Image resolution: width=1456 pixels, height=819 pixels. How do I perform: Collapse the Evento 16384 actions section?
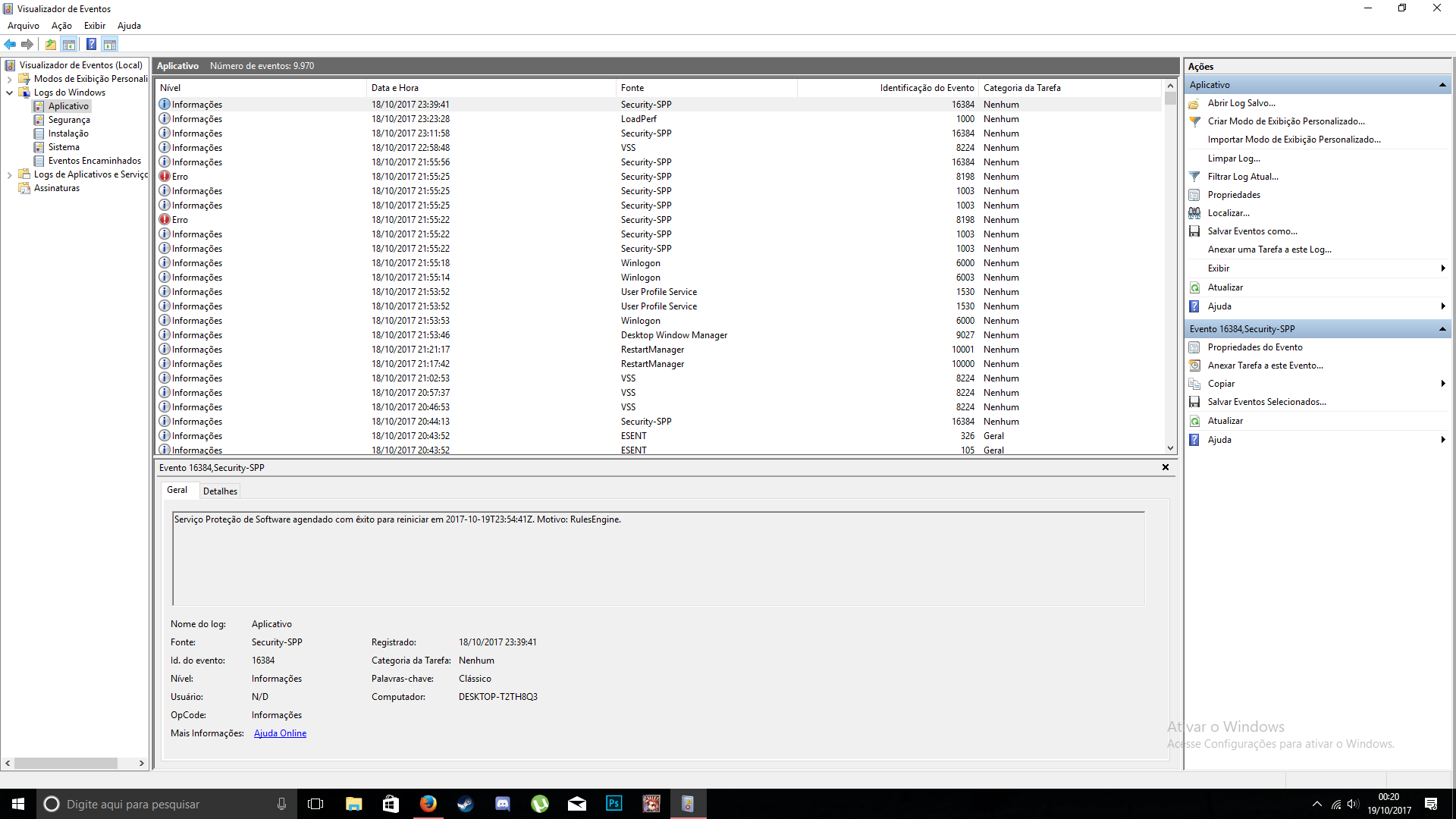pyautogui.click(x=1442, y=329)
